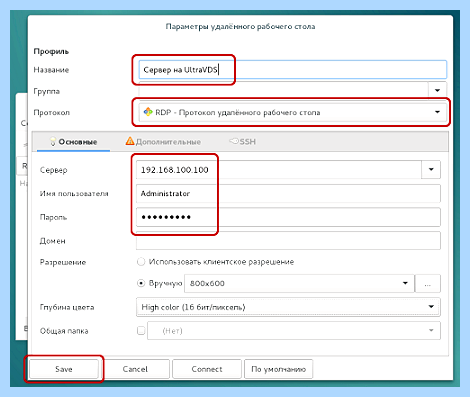Expand the Группа dropdown arrow

point(437,90)
